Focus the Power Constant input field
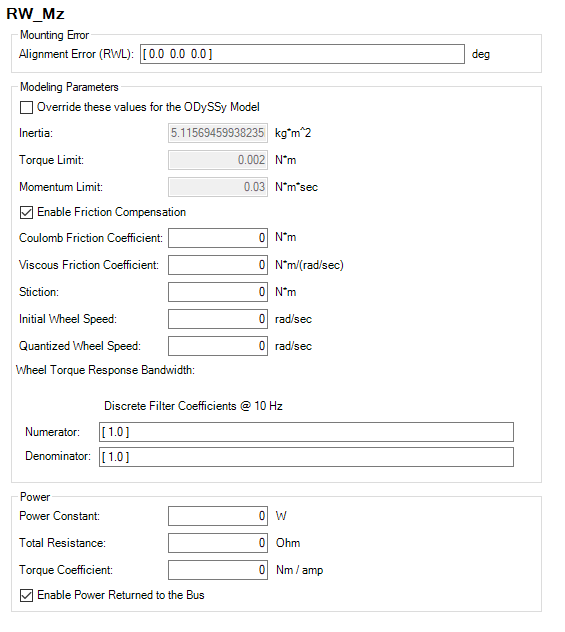 (218, 516)
